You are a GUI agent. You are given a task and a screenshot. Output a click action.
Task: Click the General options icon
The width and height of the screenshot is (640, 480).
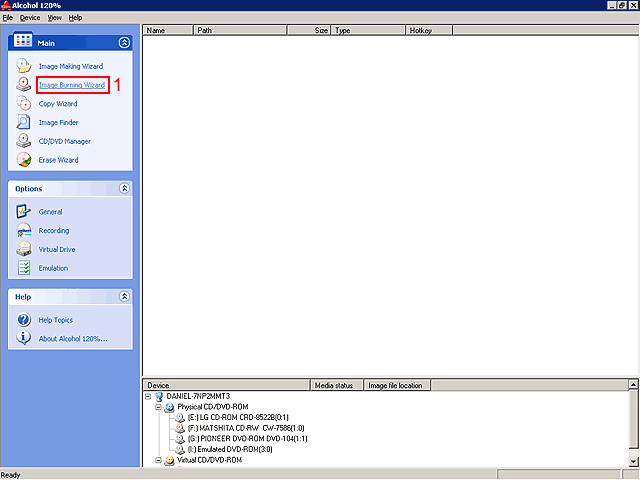(24, 211)
